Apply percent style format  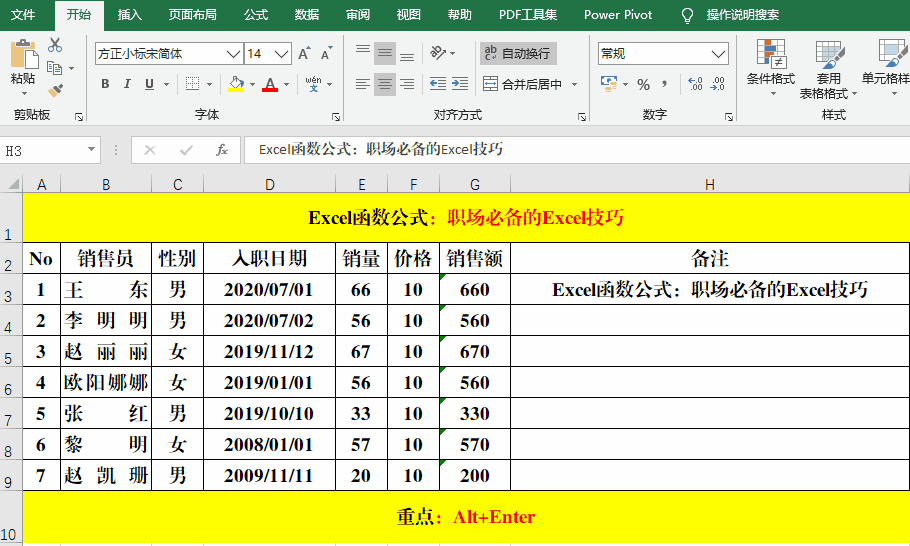[x=644, y=85]
